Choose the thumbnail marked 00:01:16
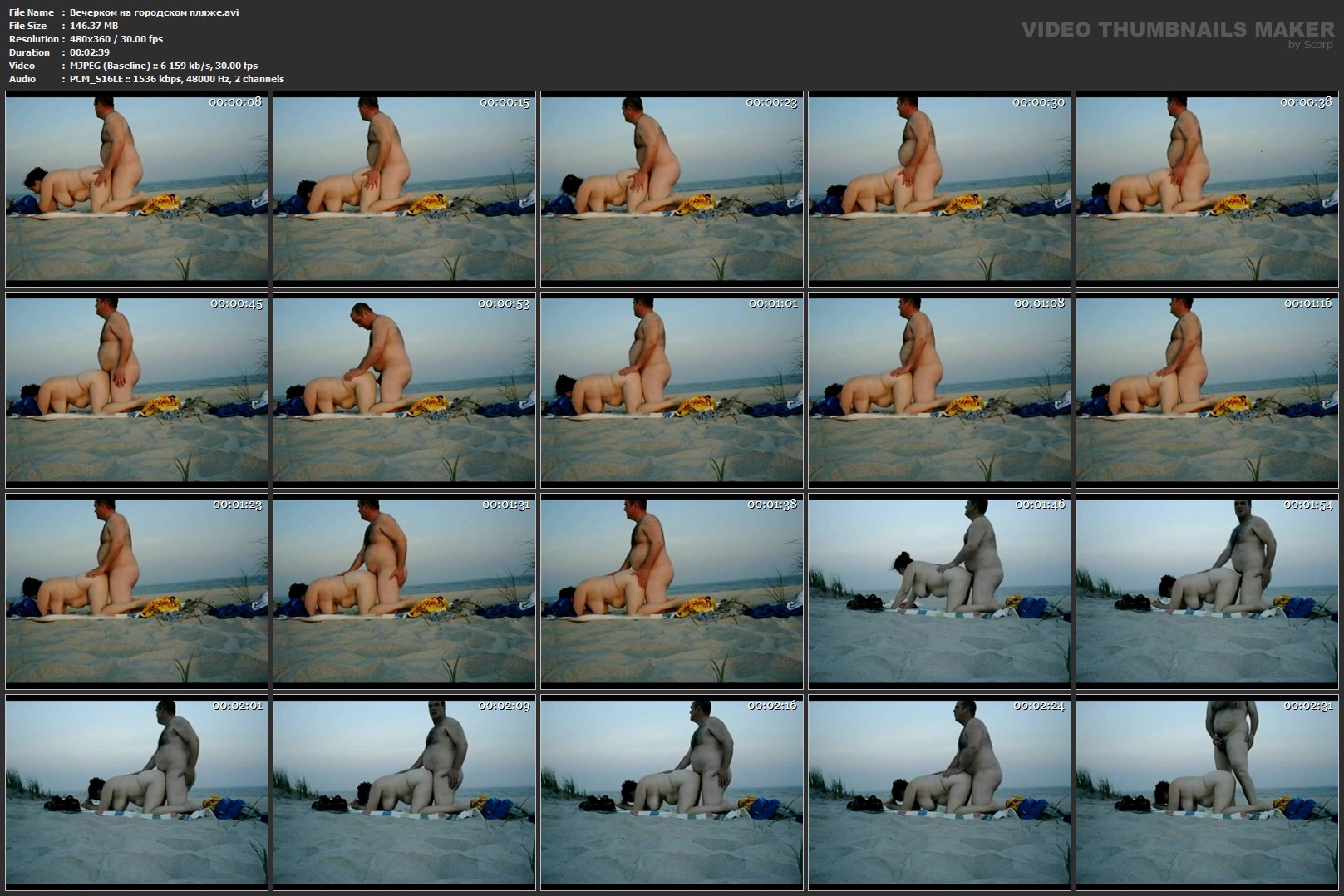This screenshot has width=1344, height=896. tap(1207, 390)
